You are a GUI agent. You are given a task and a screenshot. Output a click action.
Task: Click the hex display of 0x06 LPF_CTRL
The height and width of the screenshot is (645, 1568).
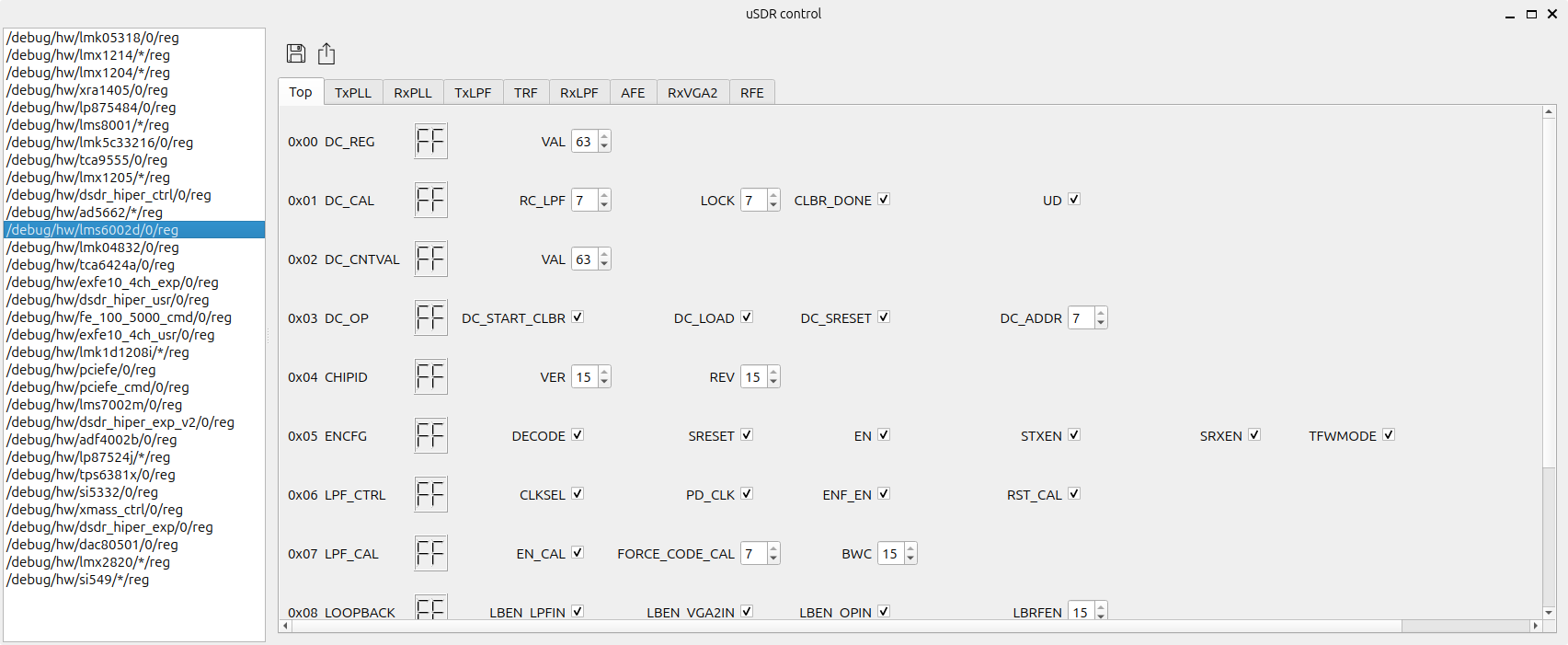click(x=430, y=494)
